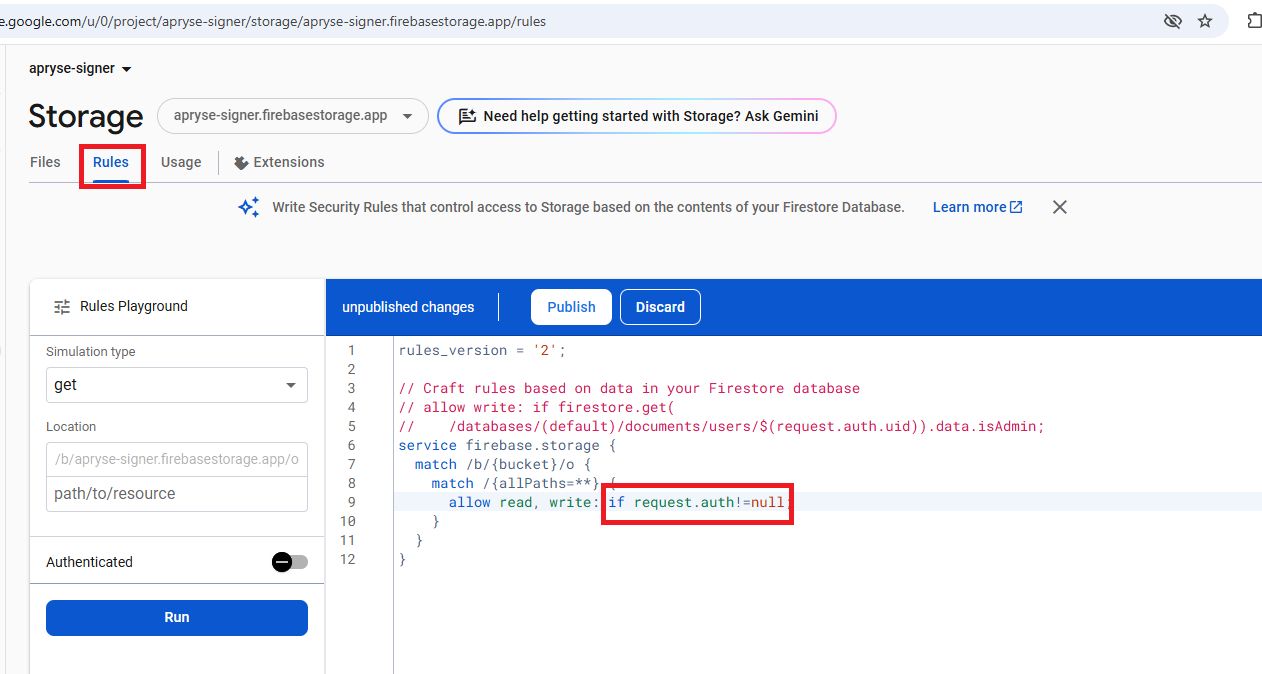Click Need help getting started Ask Gemini button

click(637, 116)
